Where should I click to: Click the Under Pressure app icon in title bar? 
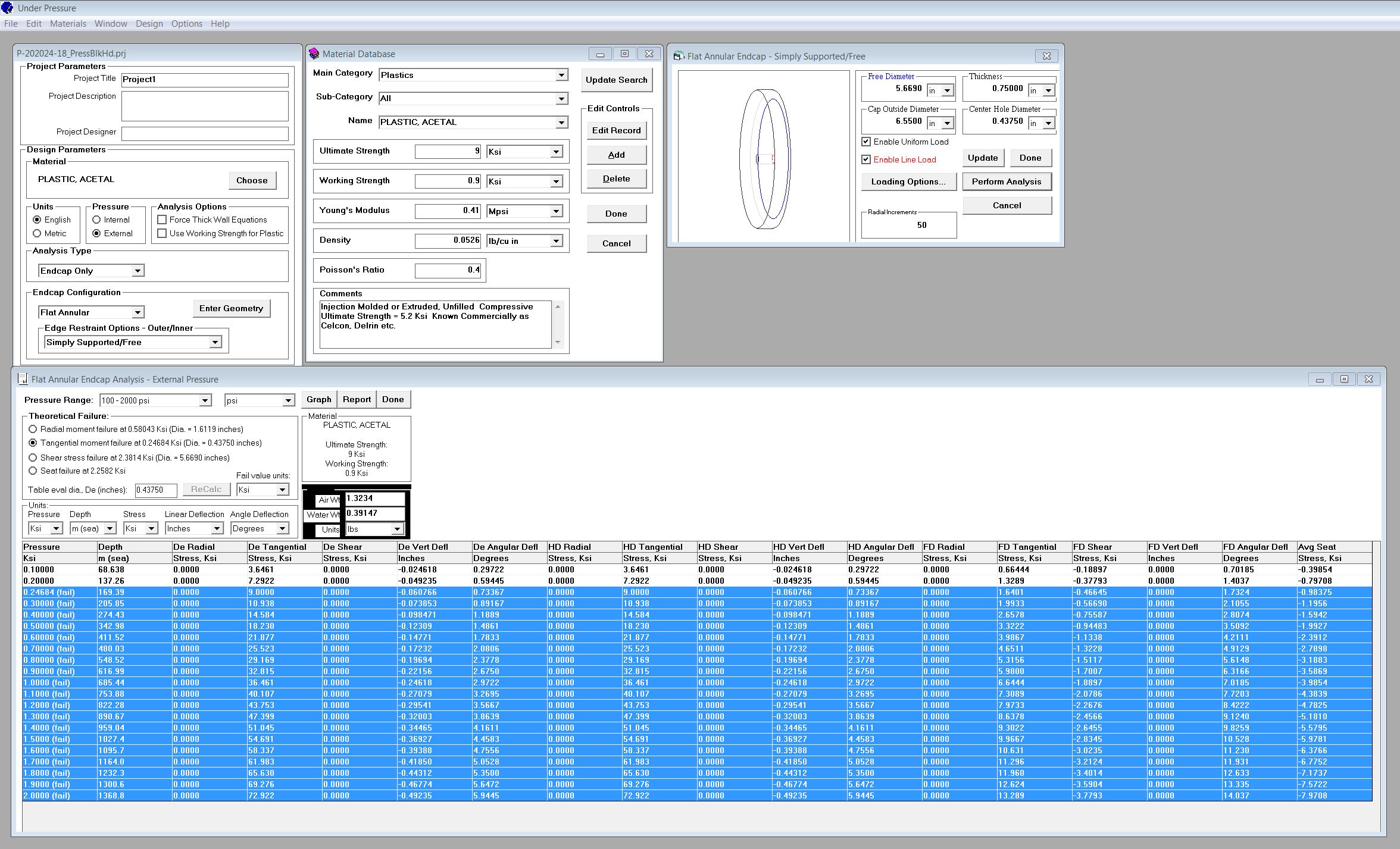point(7,8)
